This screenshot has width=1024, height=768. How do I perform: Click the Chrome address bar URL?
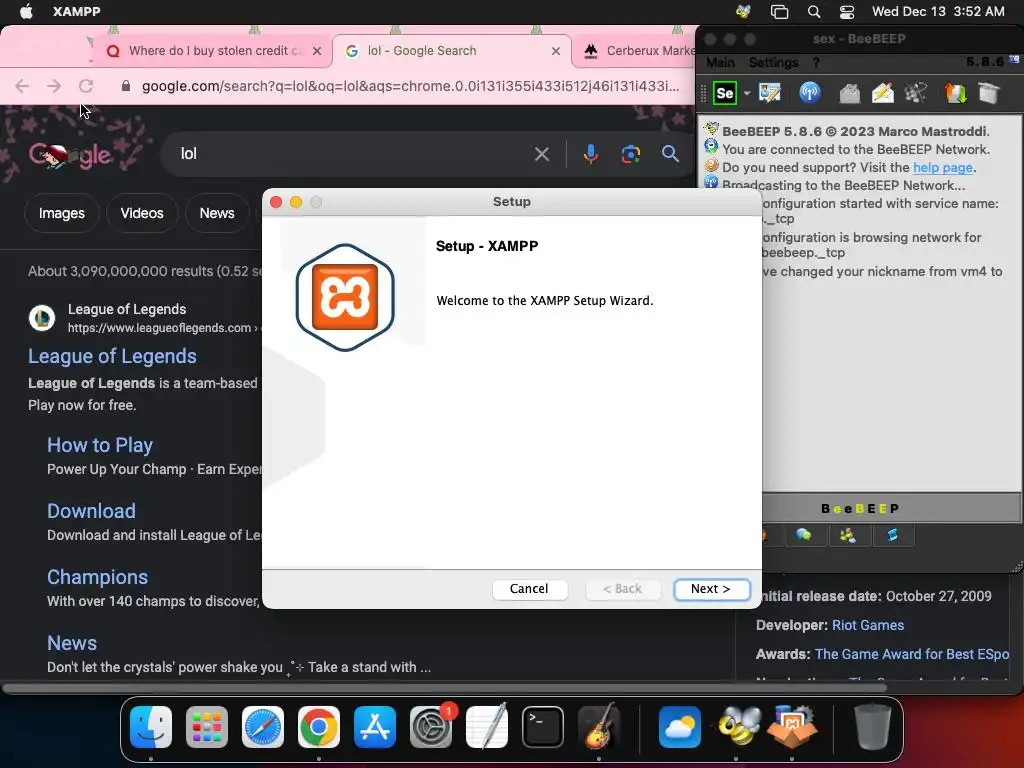tap(410, 86)
